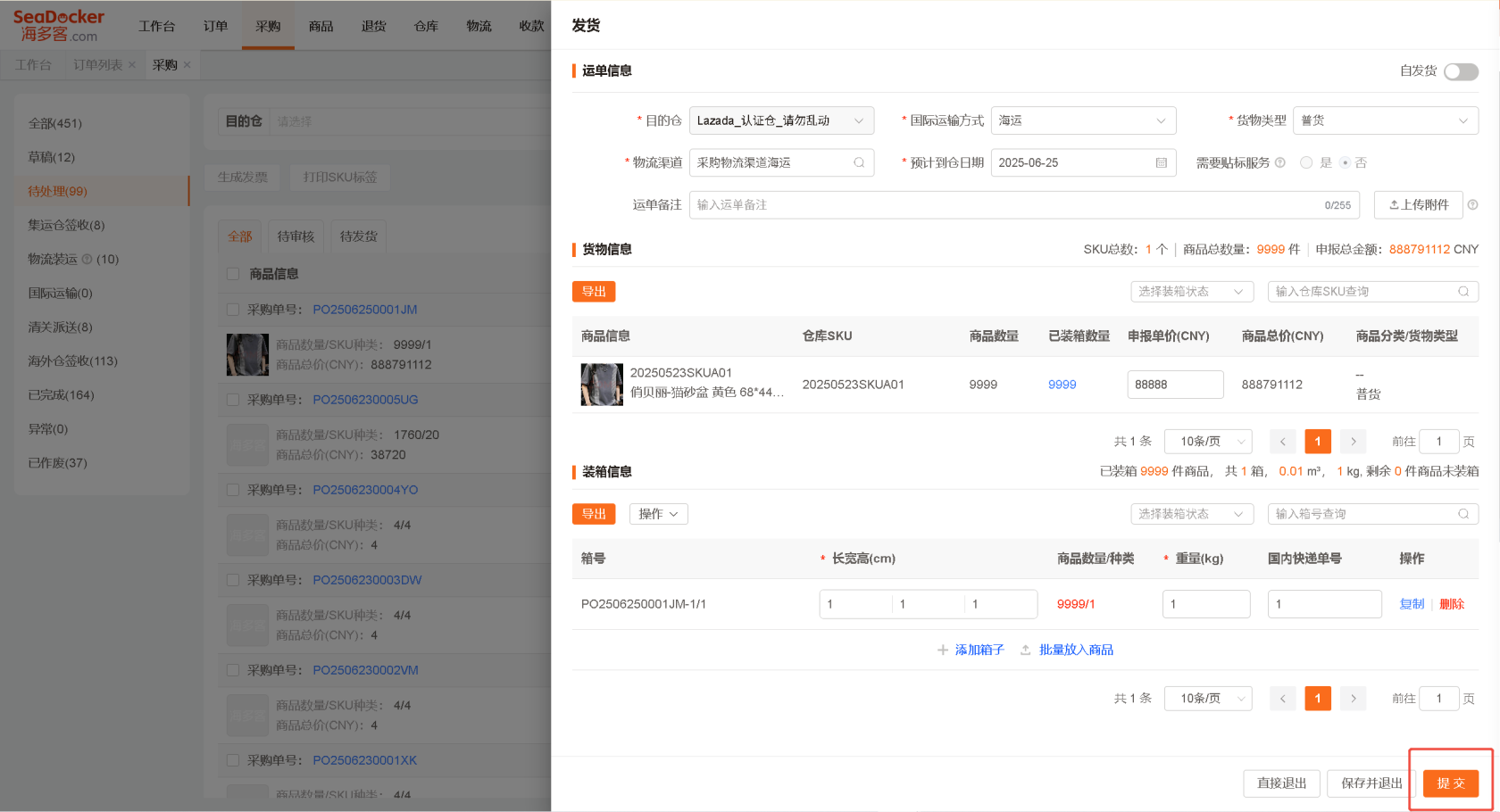
Task: Open 商品 in top navigation
Action: tap(321, 26)
